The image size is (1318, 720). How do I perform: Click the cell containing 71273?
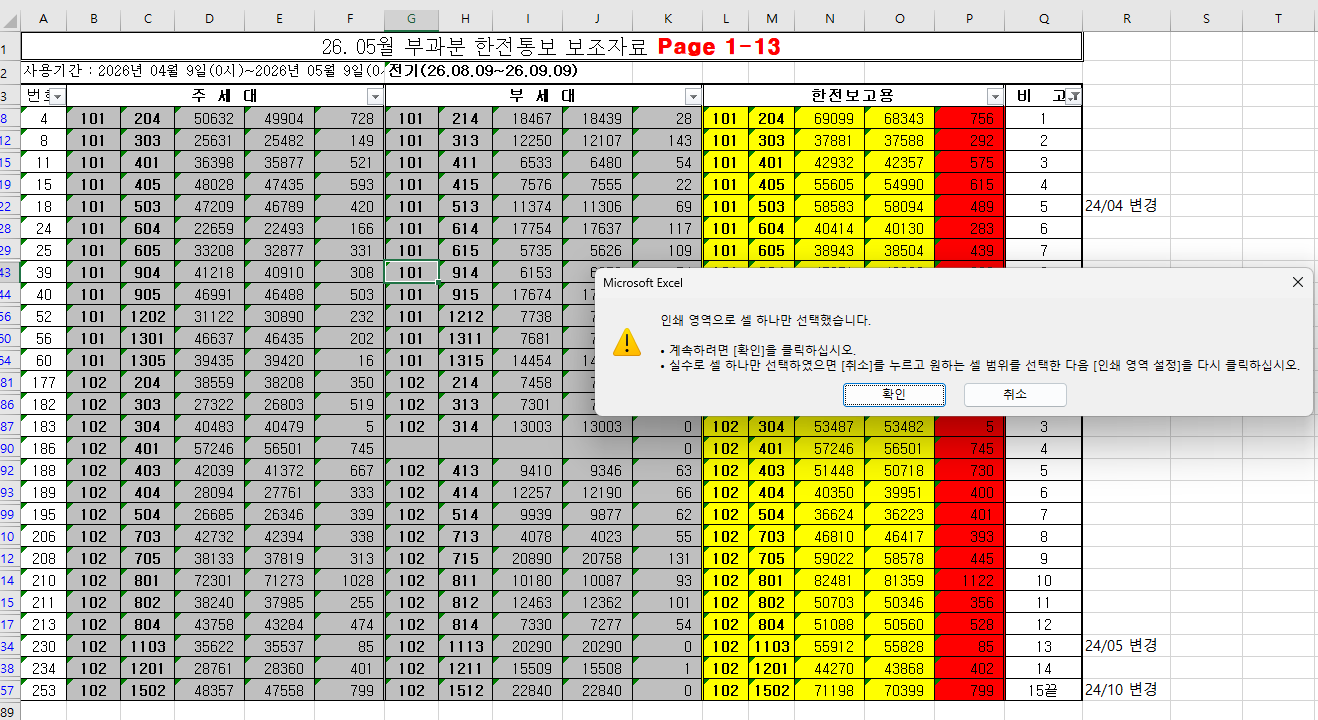(x=279, y=580)
